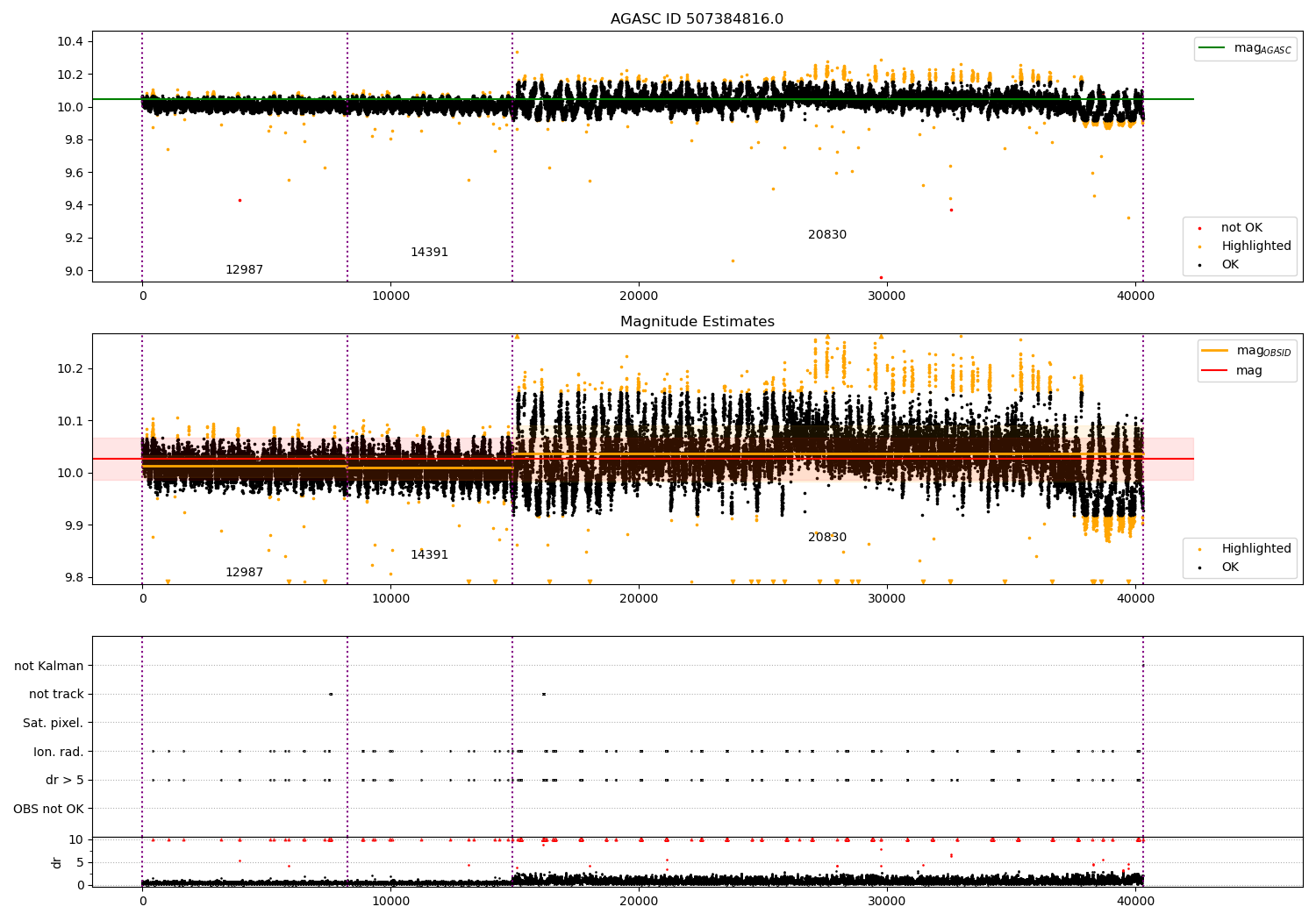This screenshot has width=1316, height=921.
Task: Click obsid label 14391 in middle plot
Action: [x=429, y=555]
